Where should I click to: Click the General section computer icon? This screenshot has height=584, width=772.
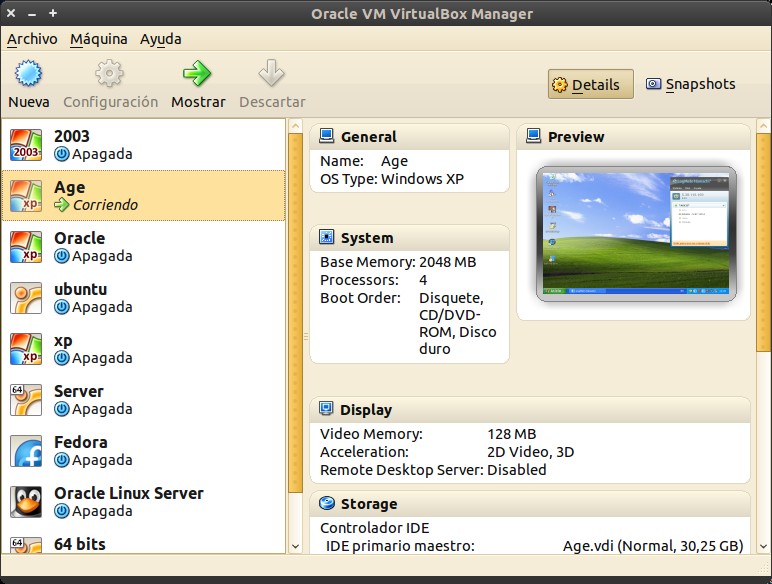pos(326,136)
